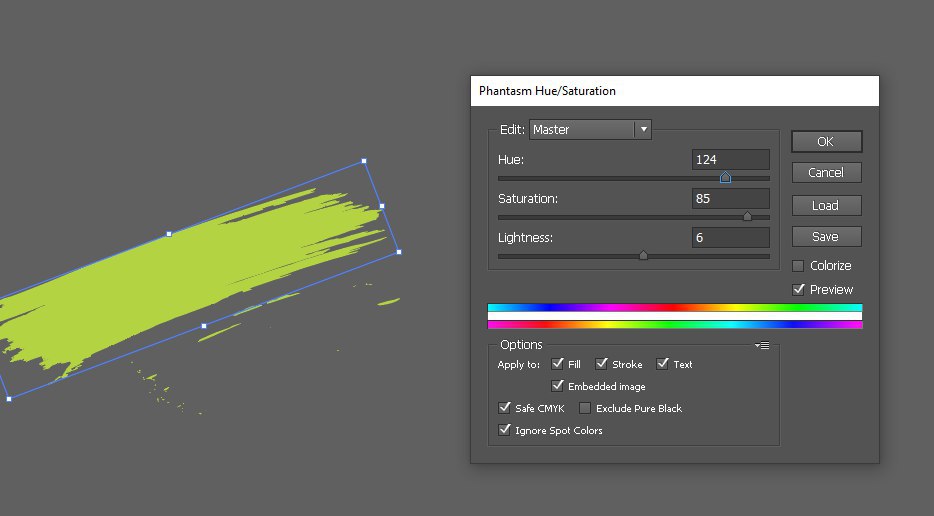
Task: Enable the Colorize checkbox
Action: coord(798,266)
